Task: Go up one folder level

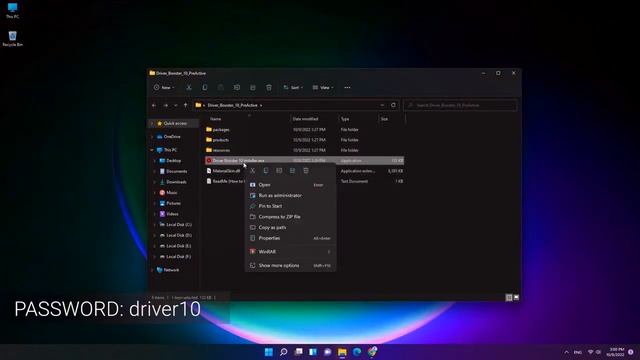Action: click(x=185, y=105)
